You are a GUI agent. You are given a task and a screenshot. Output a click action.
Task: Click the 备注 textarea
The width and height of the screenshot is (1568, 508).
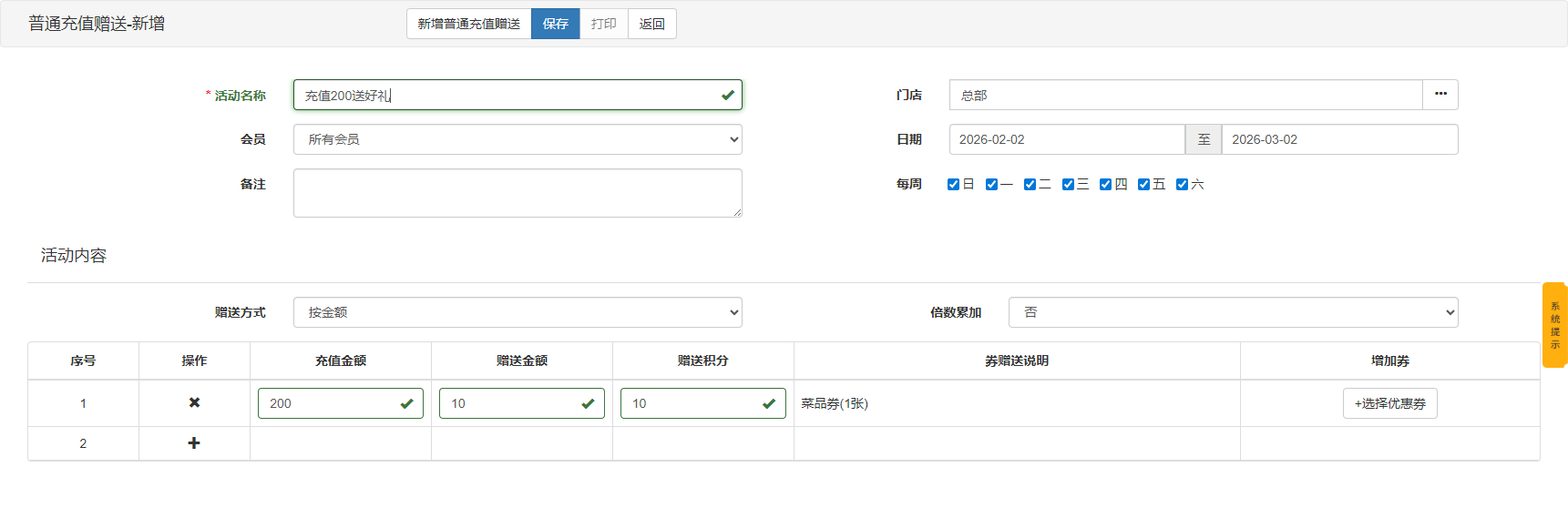pos(517,193)
